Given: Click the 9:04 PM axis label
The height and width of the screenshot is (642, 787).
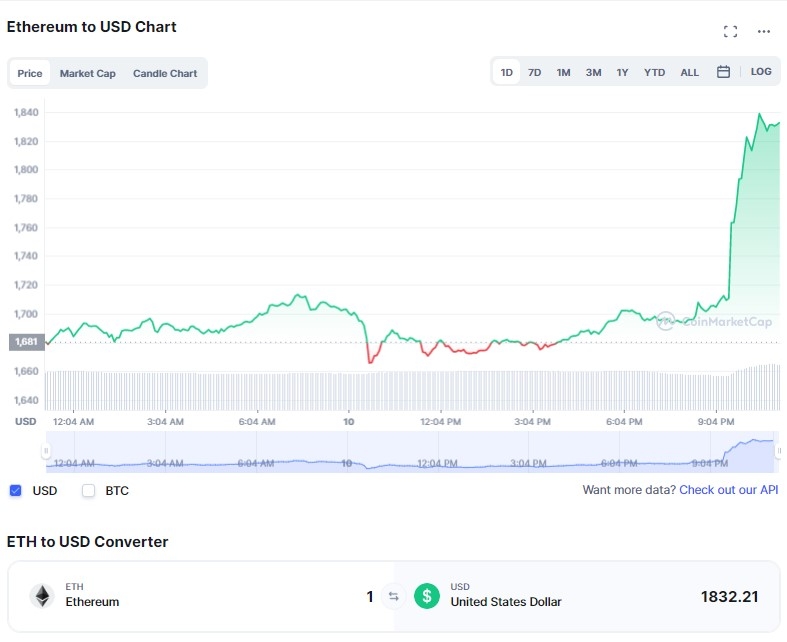Looking at the screenshot, I should pyautogui.click(x=716, y=422).
